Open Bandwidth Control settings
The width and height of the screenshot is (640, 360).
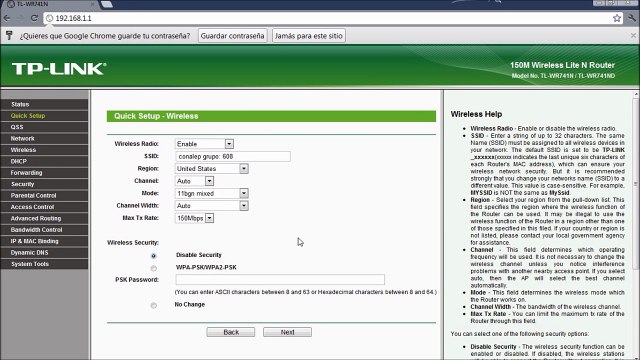click(44, 230)
